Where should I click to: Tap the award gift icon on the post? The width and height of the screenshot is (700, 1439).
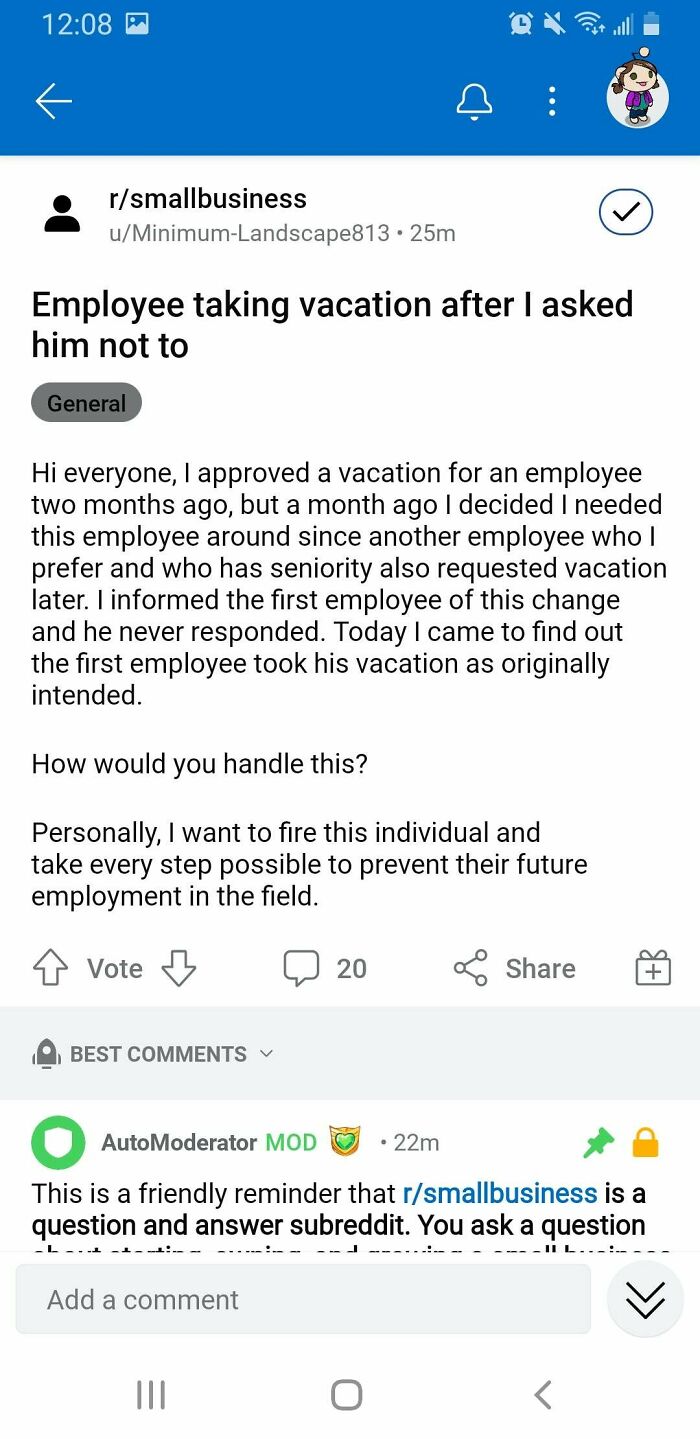click(x=653, y=967)
